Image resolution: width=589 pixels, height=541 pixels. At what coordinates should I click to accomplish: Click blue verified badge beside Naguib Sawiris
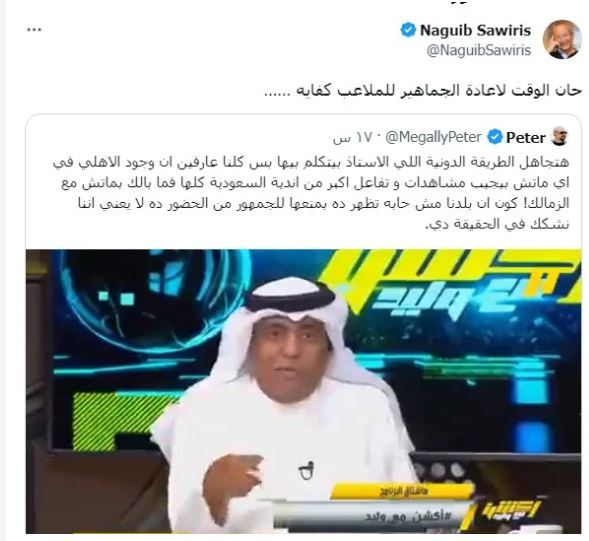tap(408, 30)
